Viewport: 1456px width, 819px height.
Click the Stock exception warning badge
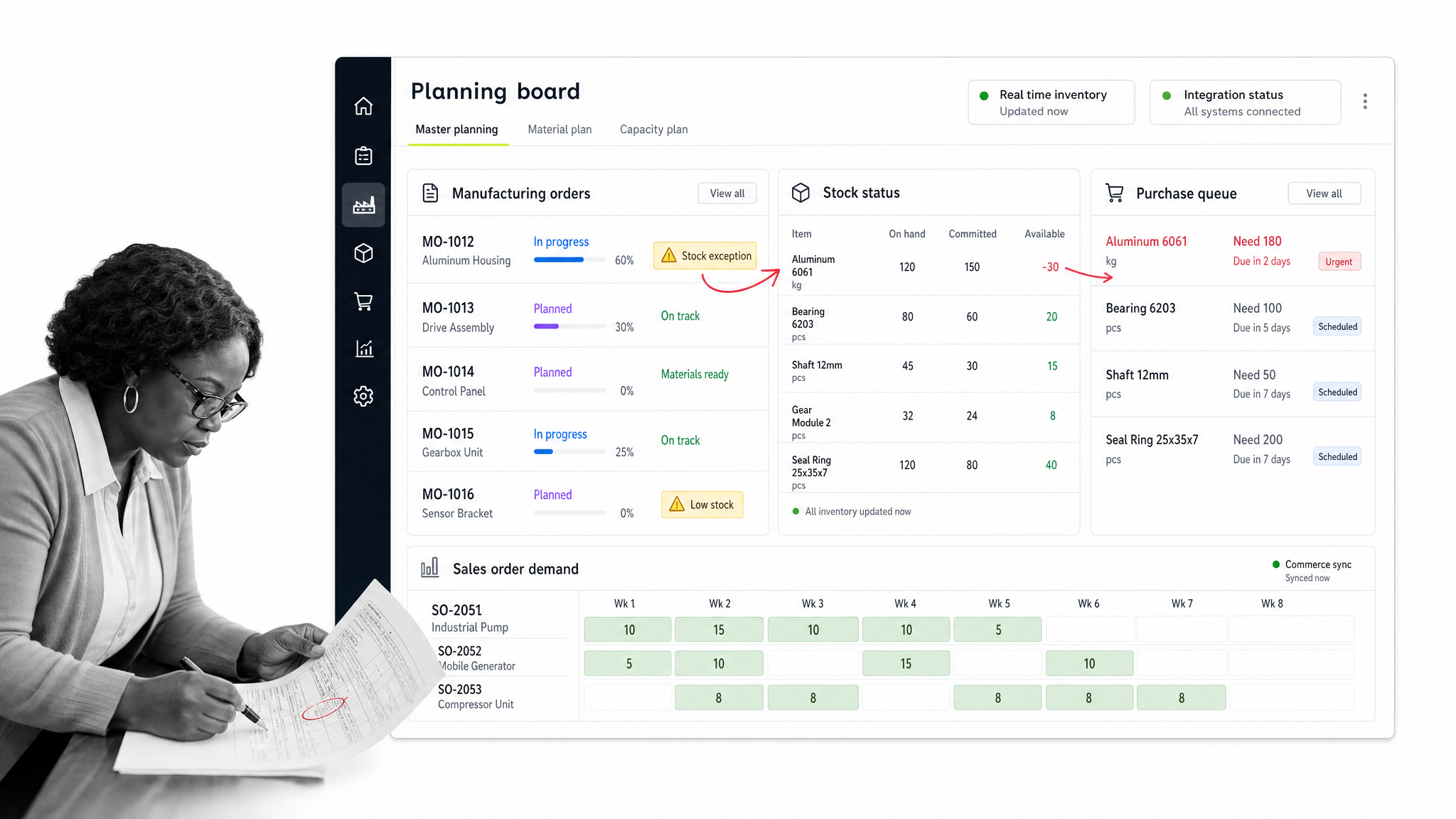(x=705, y=256)
